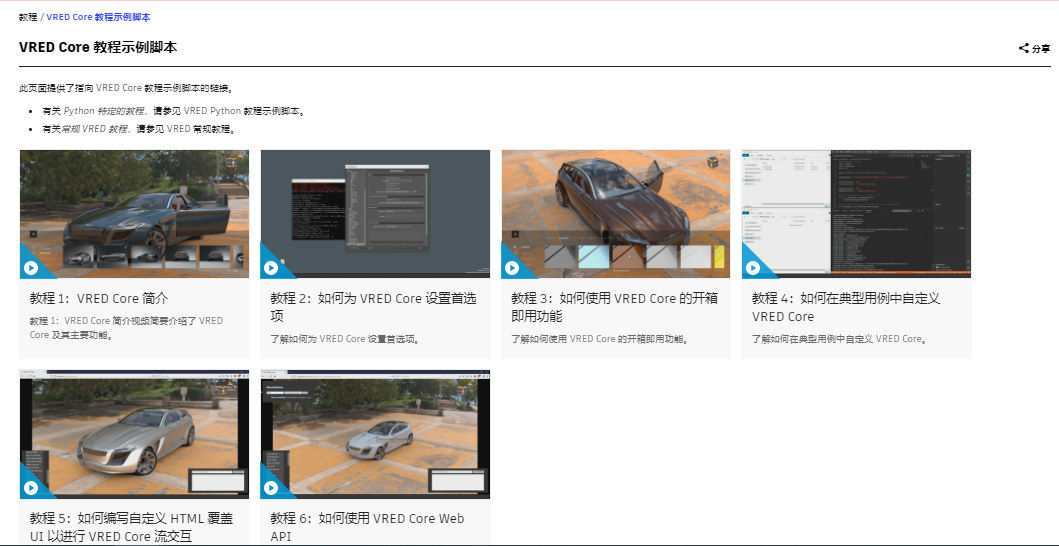
Task: Click the share icon at top right
Action: point(1024,48)
